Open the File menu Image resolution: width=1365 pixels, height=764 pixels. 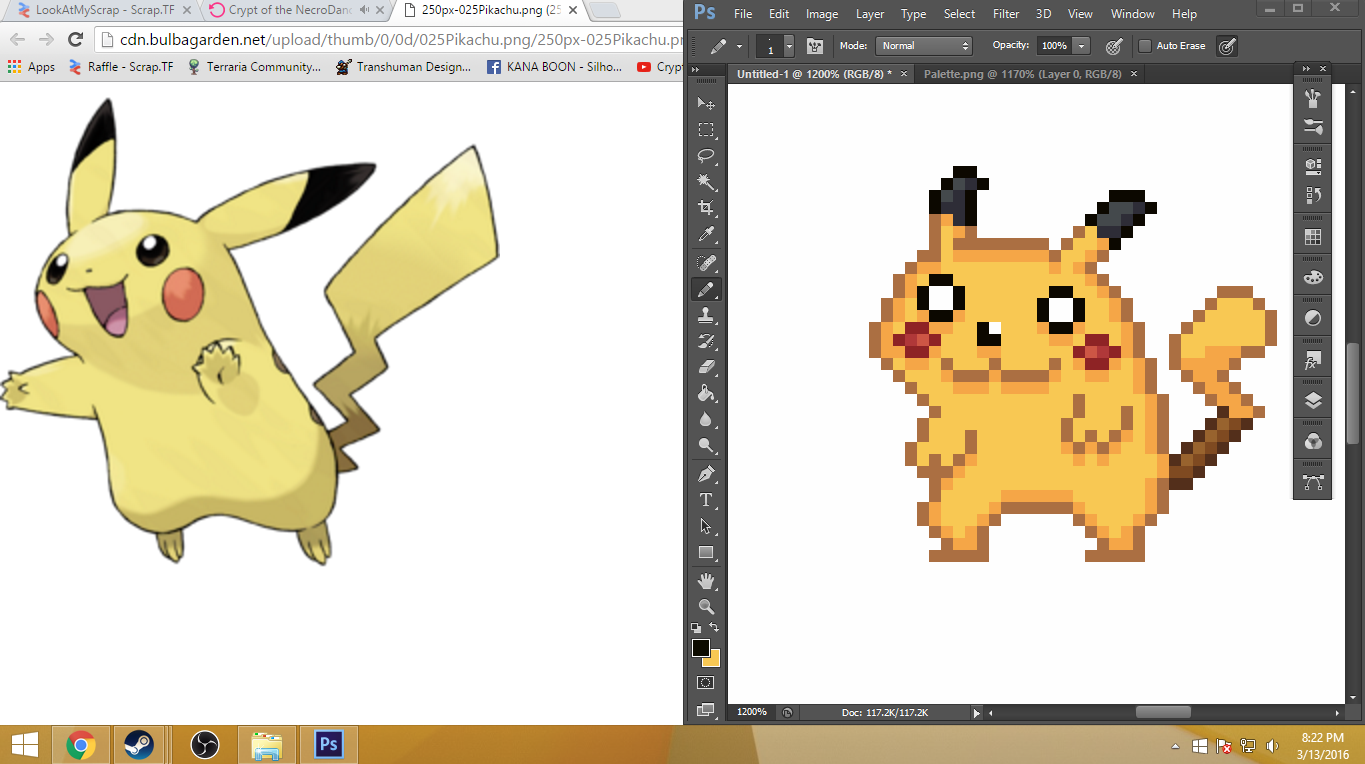pyautogui.click(x=743, y=14)
